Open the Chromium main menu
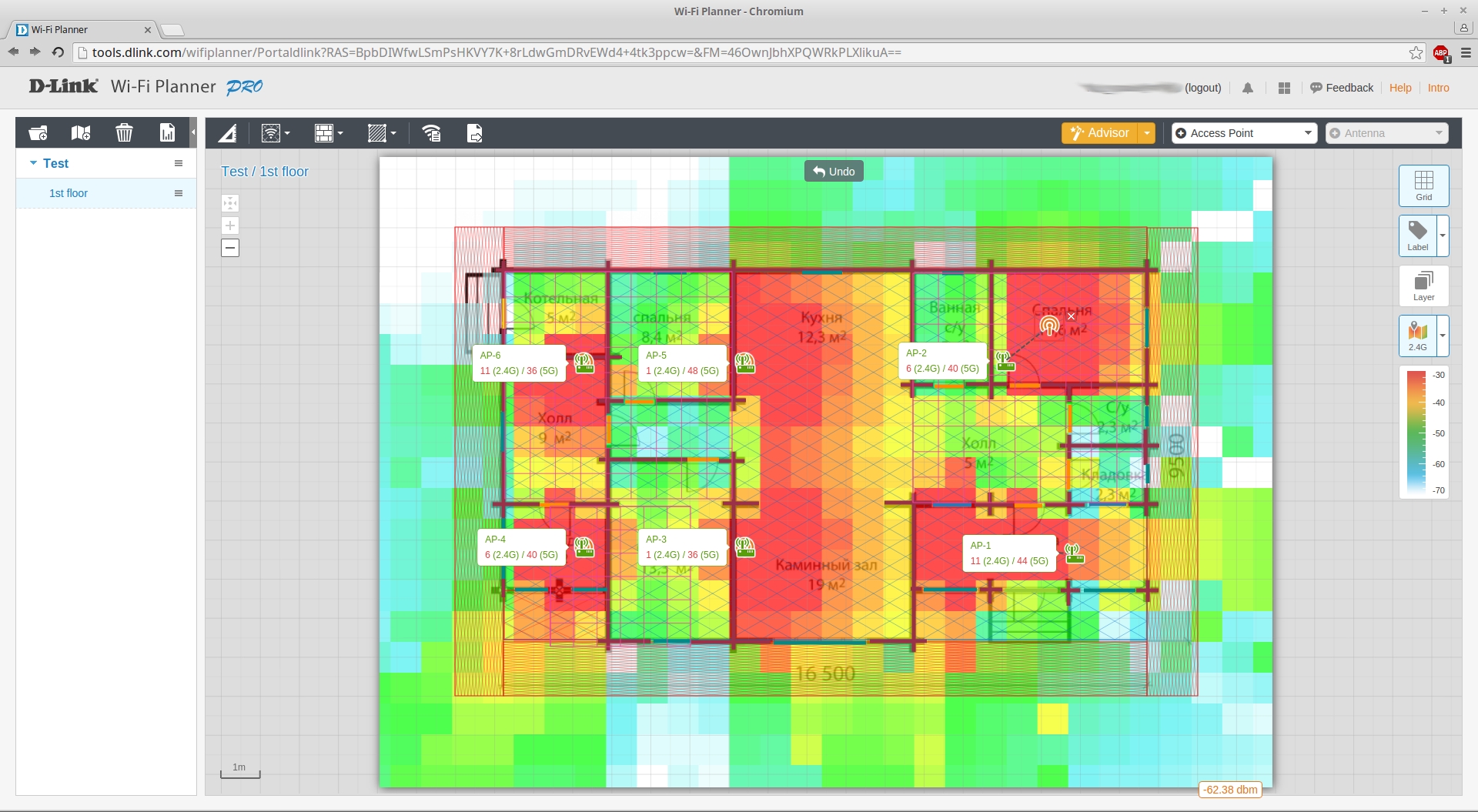The width and height of the screenshot is (1478, 812). tap(1466, 52)
